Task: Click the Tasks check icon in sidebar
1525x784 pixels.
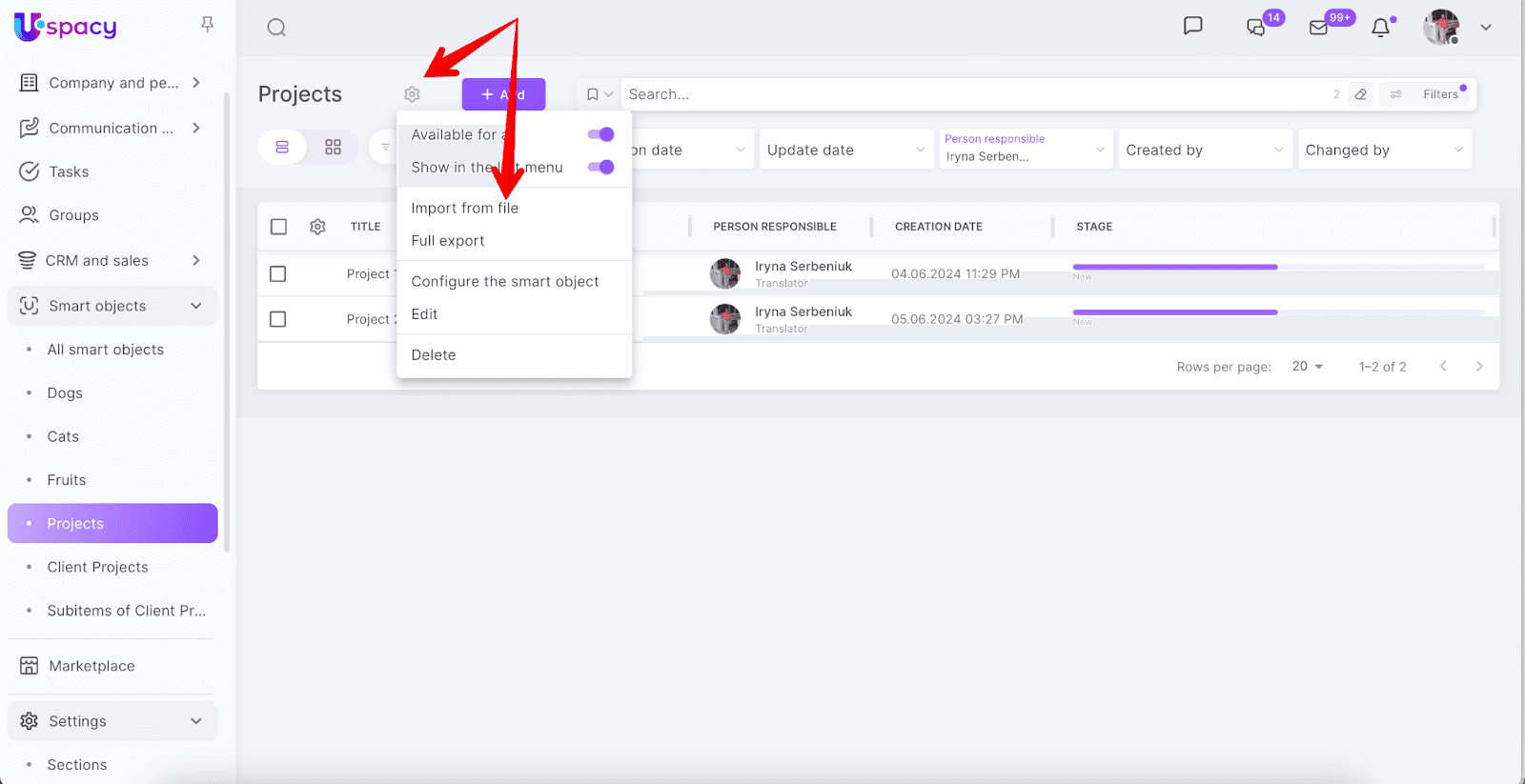Action: coord(30,171)
